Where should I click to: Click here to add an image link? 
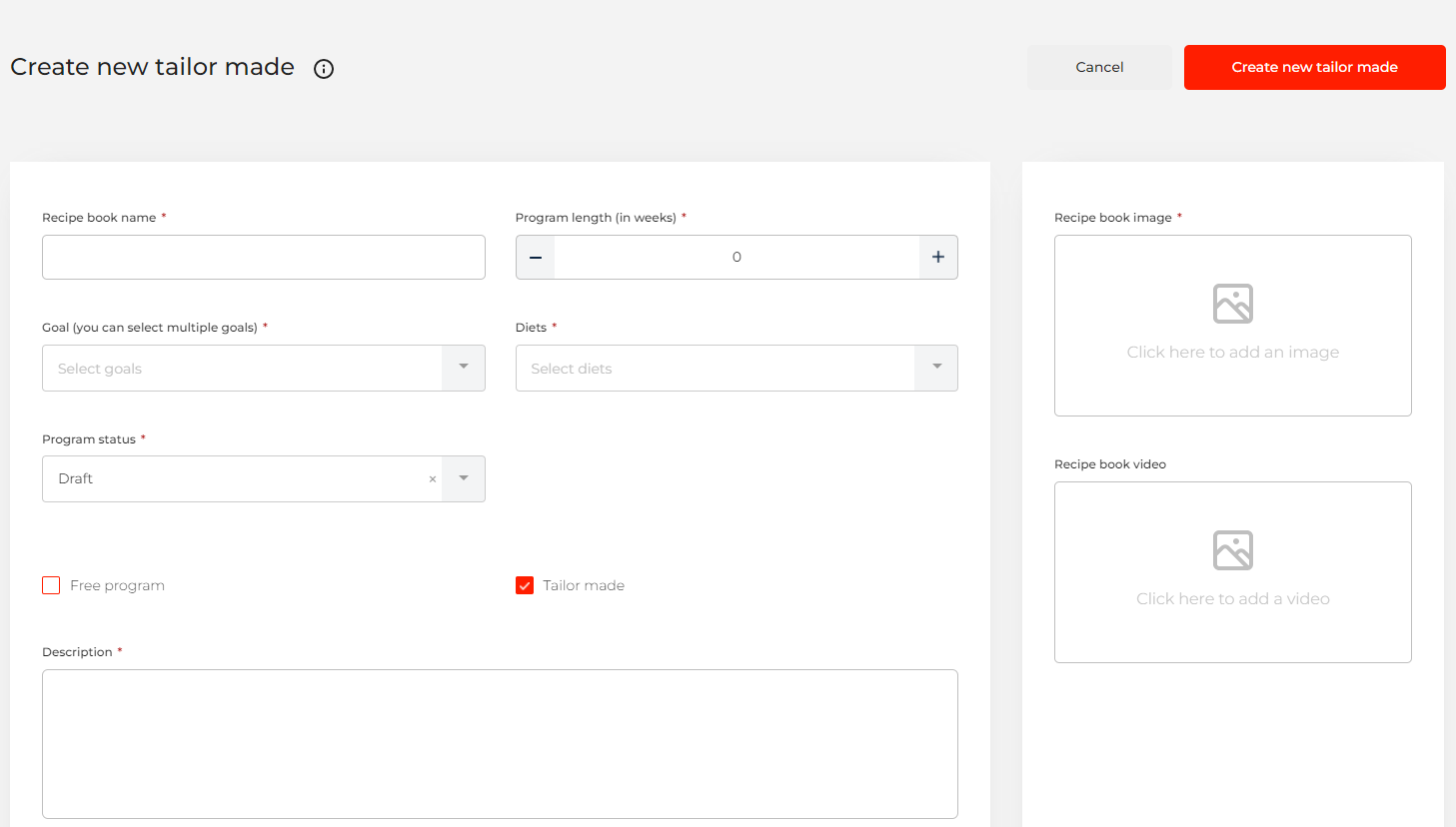click(1232, 352)
